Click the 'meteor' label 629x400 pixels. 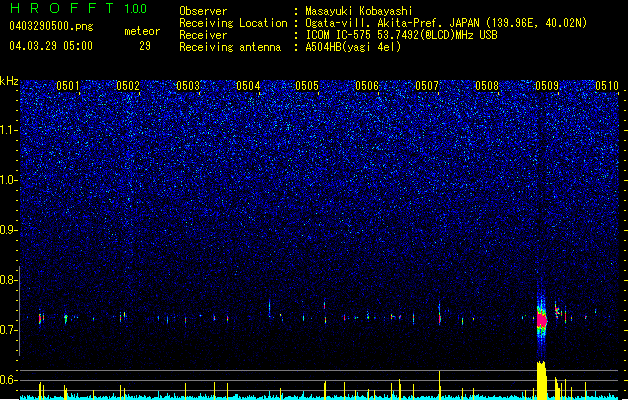point(142,31)
